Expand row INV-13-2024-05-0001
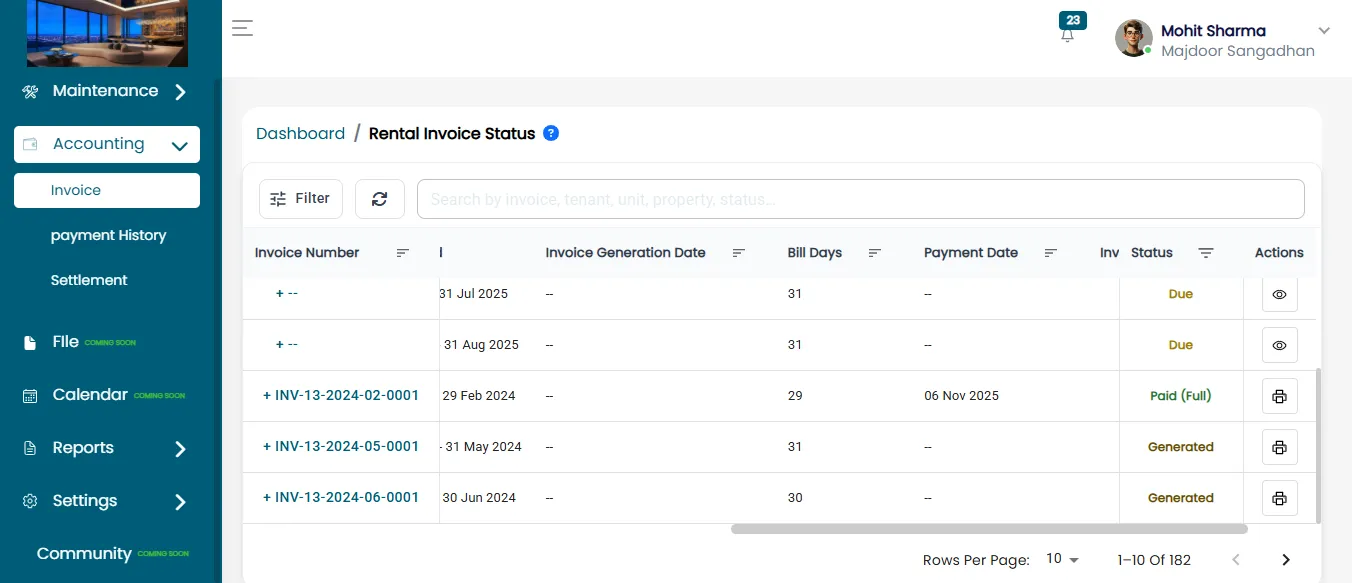Viewport: 1352px width, 583px height. click(267, 446)
